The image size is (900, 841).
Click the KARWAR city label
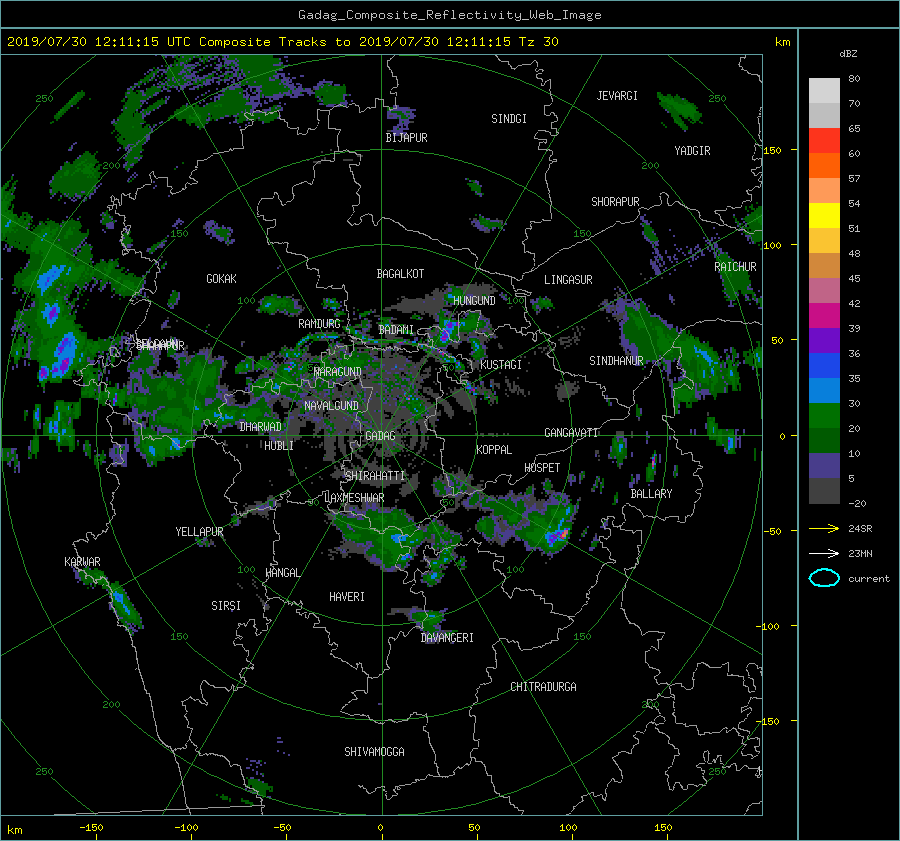point(82,562)
